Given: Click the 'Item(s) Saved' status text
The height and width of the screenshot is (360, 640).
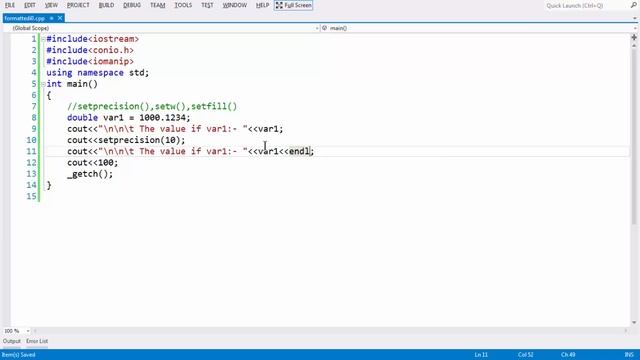Looking at the screenshot, I should pos(19,355).
